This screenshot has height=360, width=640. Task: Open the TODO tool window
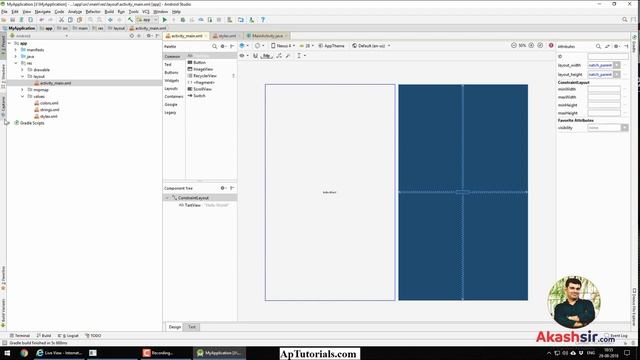[93, 336]
